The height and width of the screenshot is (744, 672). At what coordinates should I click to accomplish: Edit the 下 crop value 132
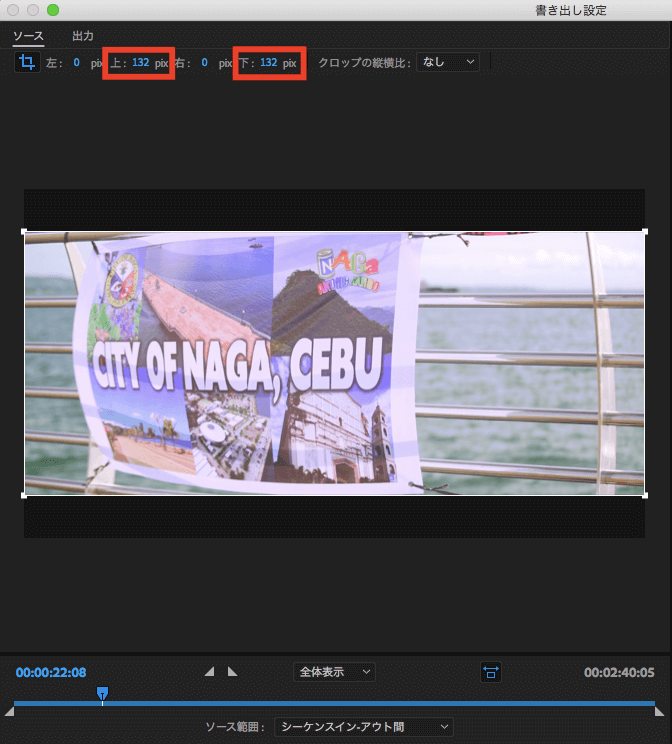[x=269, y=63]
